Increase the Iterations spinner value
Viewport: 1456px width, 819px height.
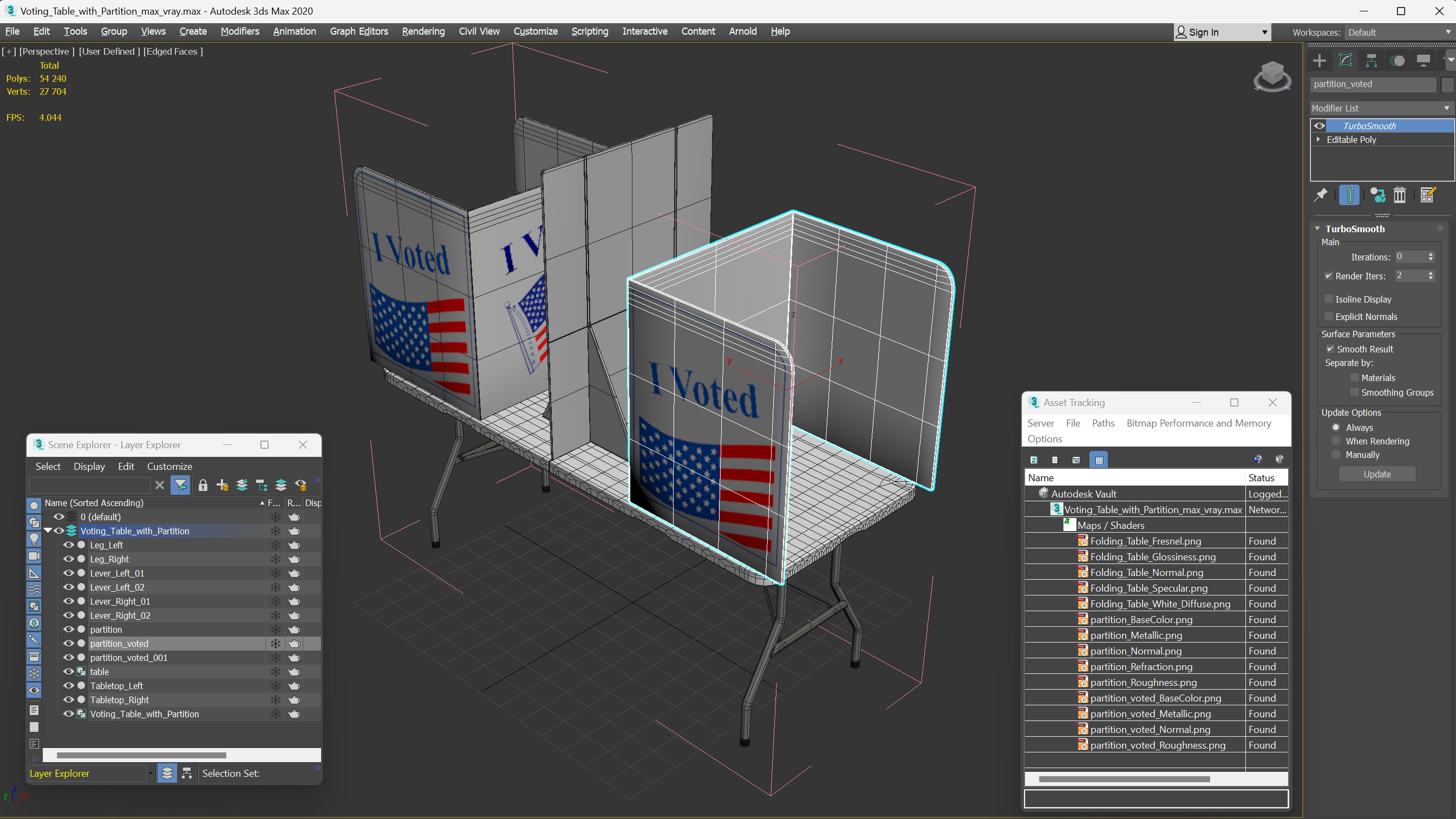pos(1431,254)
